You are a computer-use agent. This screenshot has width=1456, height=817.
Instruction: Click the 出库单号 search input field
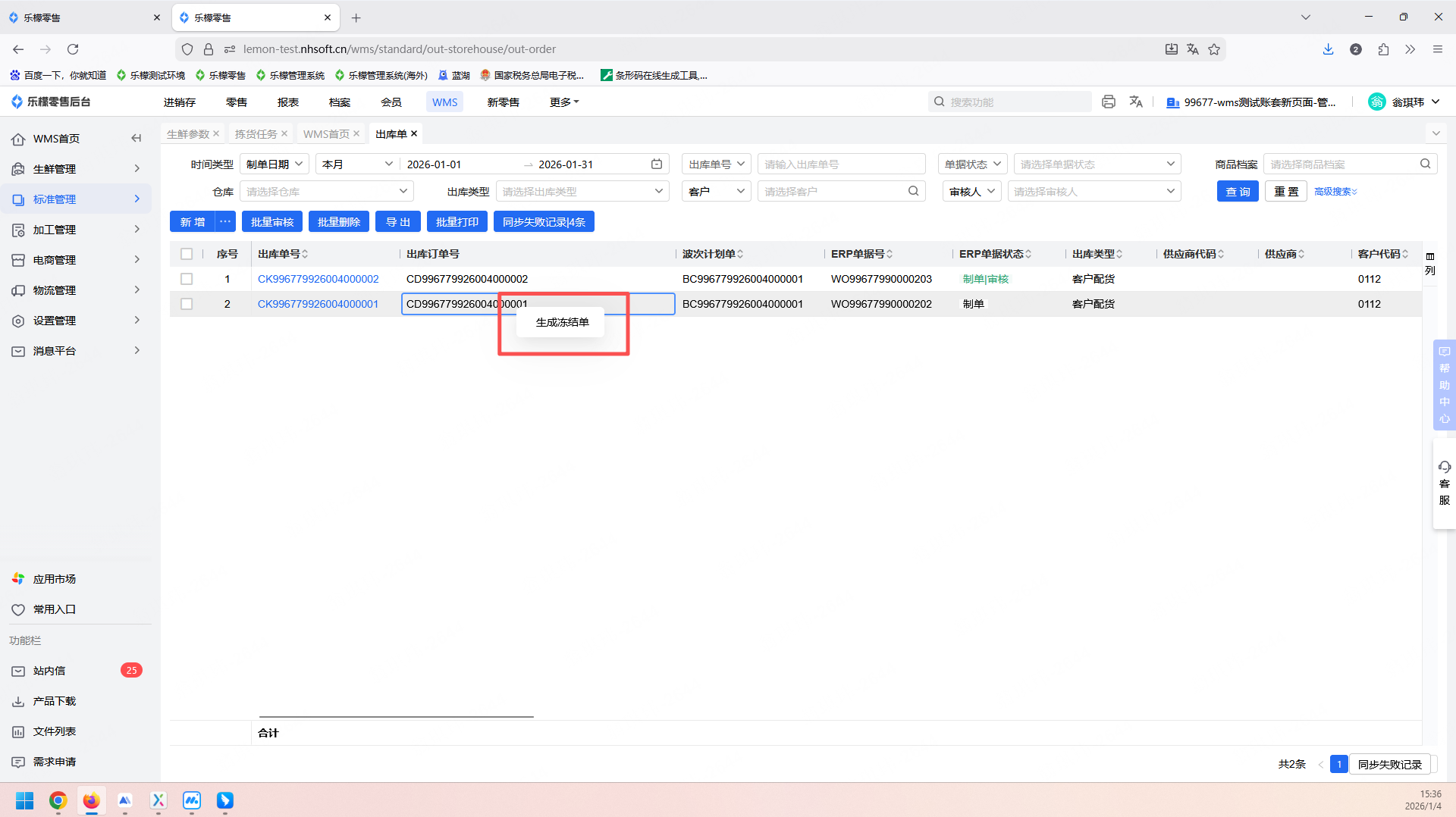point(842,164)
